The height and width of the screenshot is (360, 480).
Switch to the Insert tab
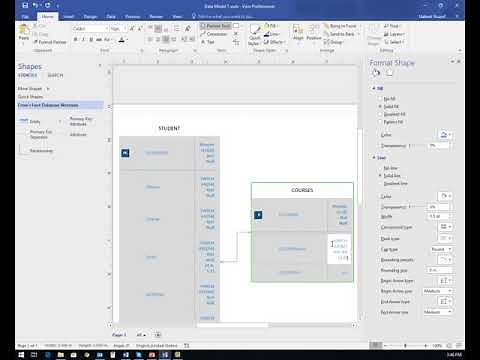point(69,16)
